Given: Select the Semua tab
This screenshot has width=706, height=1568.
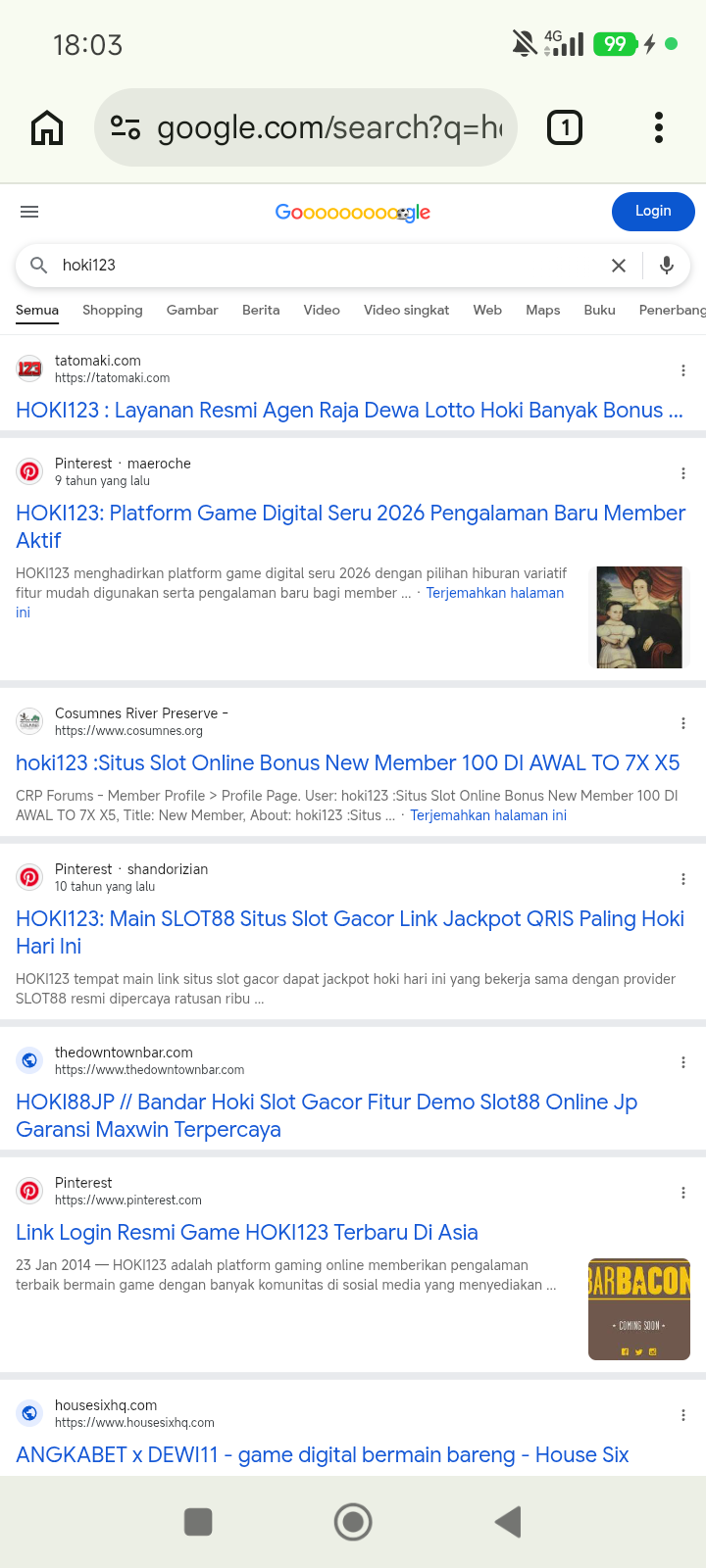Looking at the screenshot, I should tap(37, 310).
